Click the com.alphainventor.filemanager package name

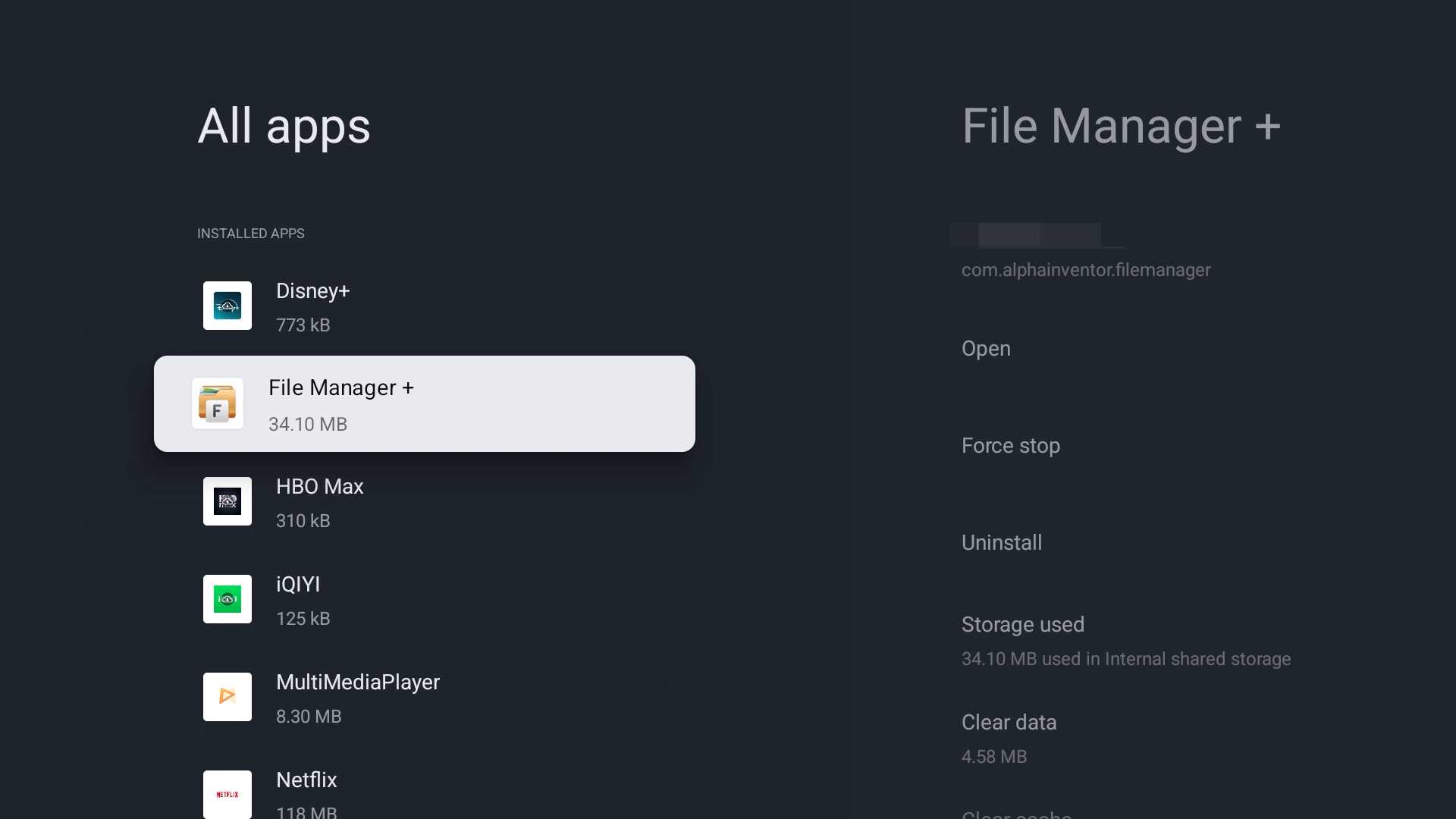pos(1086,270)
